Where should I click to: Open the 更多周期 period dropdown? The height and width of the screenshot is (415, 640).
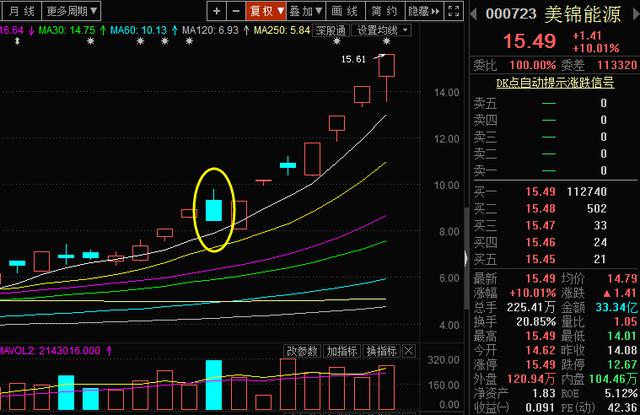[71, 11]
